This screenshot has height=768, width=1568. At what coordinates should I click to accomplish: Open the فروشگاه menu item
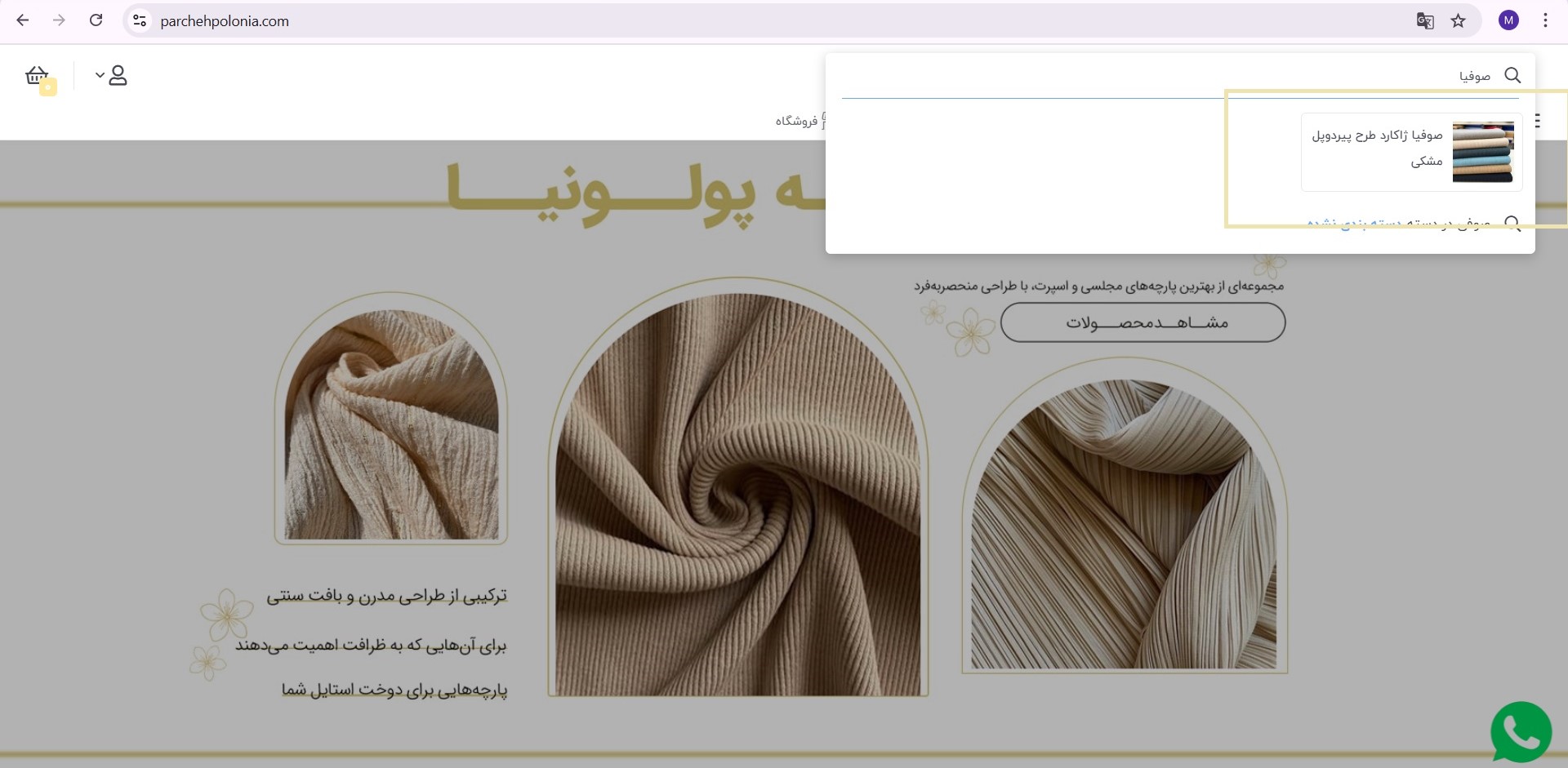[x=796, y=121]
